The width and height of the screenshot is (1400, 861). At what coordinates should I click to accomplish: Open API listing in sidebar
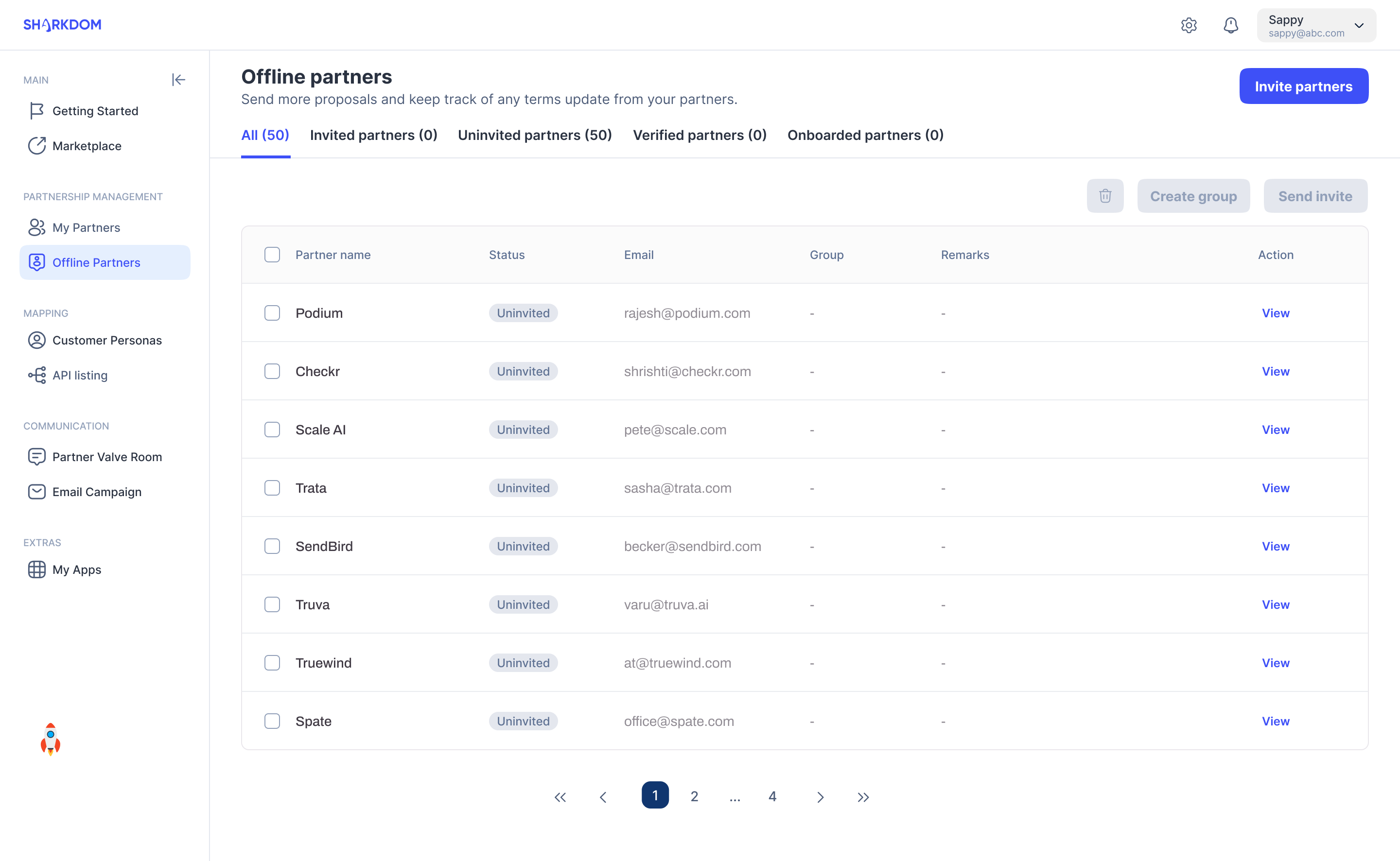(x=80, y=375)
